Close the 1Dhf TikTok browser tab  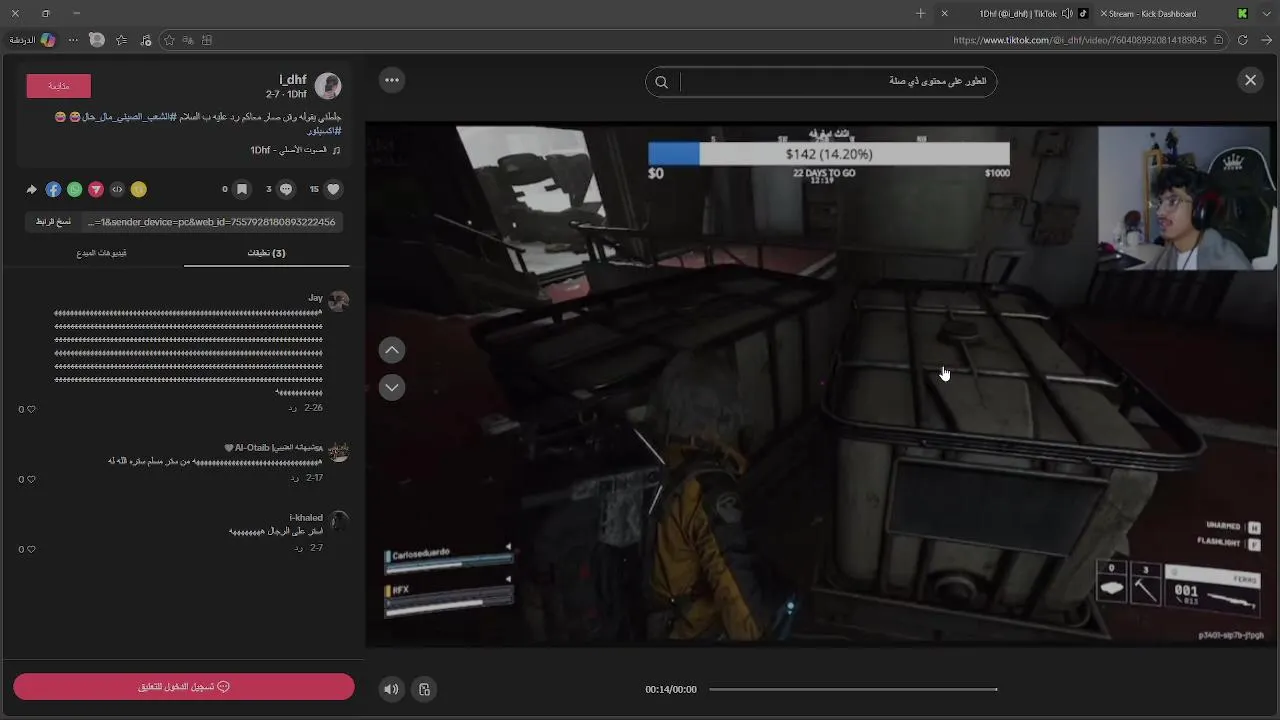tap(944, 14)
